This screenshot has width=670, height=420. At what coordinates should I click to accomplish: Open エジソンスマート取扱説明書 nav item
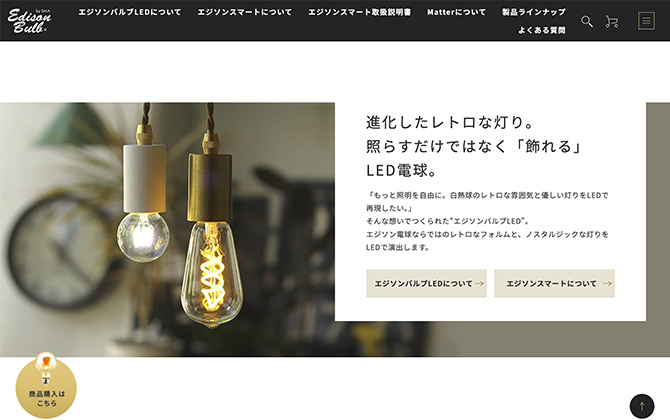click(x=359, y=12)
